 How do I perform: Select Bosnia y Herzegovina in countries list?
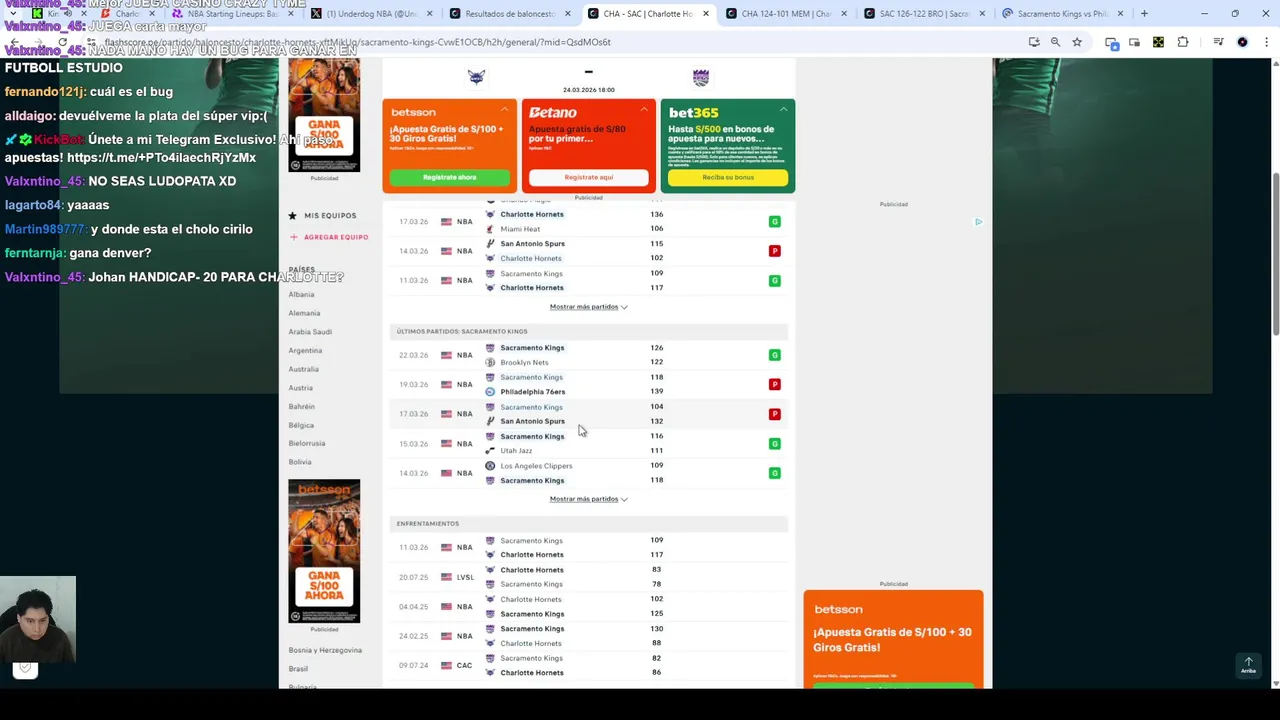click(325, 650)
